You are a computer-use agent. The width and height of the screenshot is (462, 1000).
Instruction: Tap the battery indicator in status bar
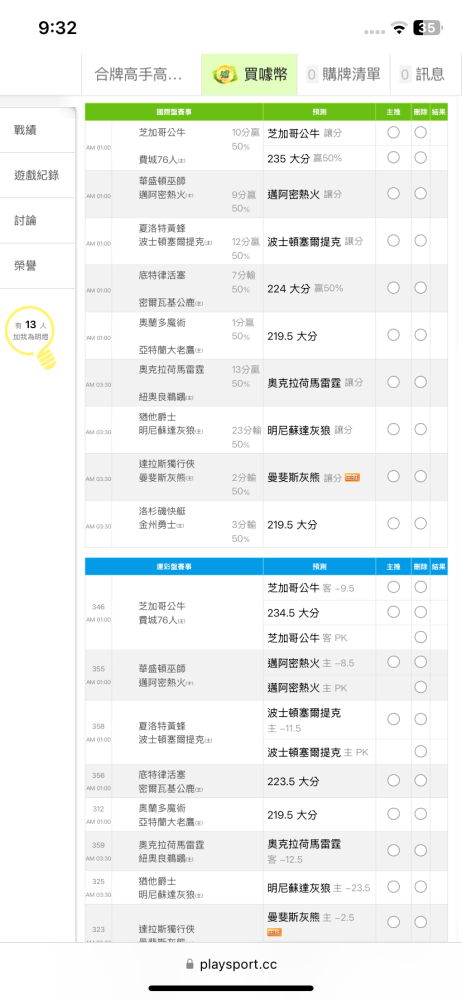pyautogui.click(x=426, y=28)
